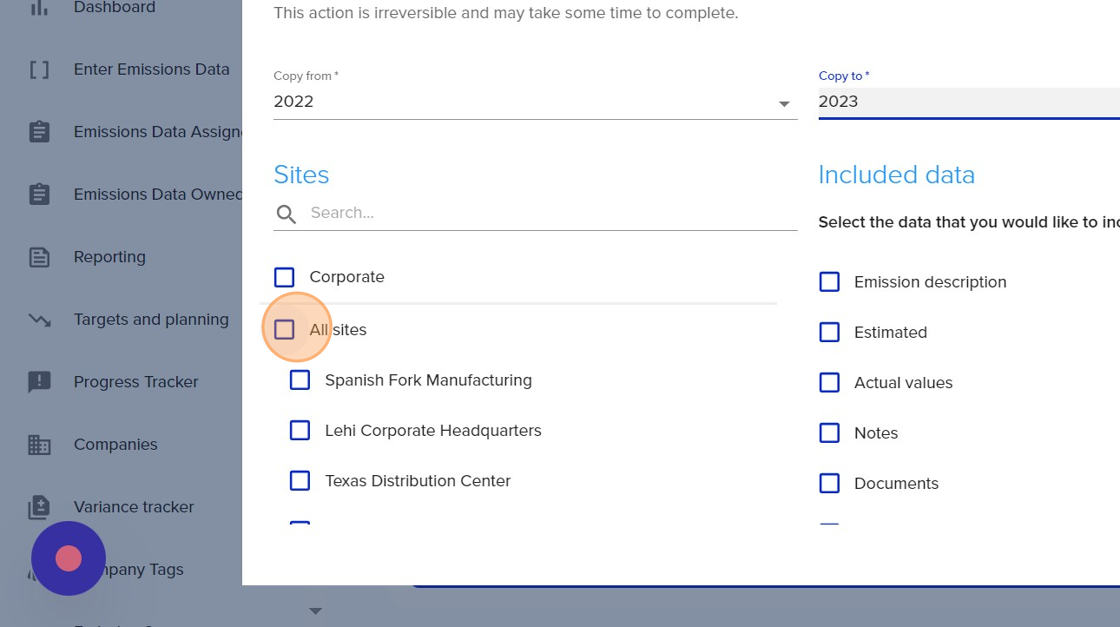Click the down arrow beneath the sidebar
This screenshot has height=627, width=1120.
click(315, 611)
